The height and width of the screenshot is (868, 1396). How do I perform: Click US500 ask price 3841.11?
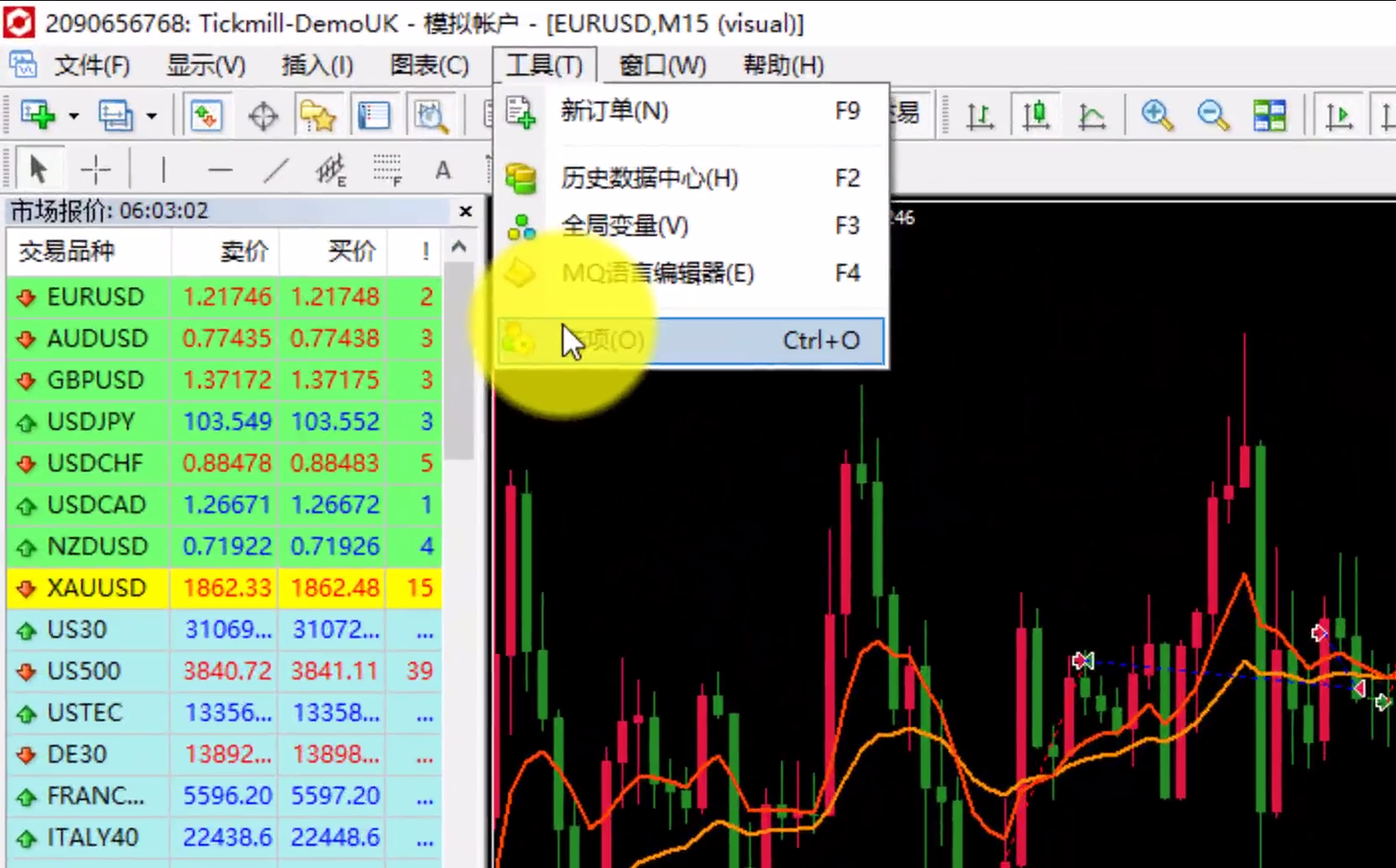click(x=335, y=671)
